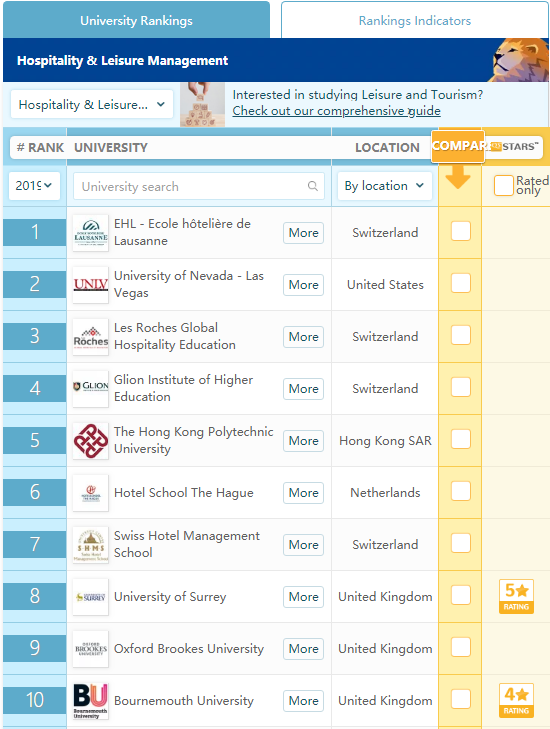
Task: Tick compare checkbox for EHL Lausanne
Action: coord(461,231)
